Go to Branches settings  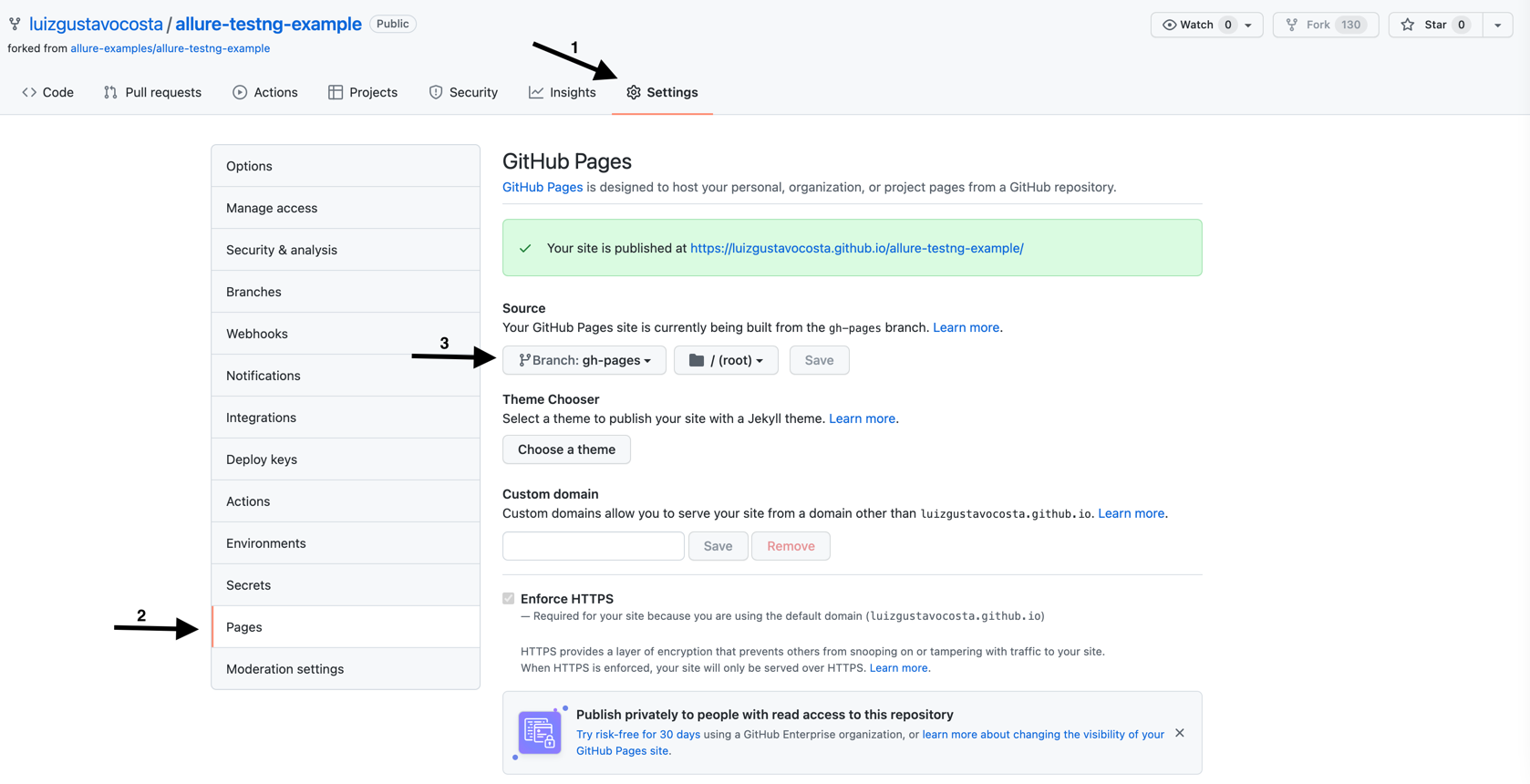pyautogui.click(x=346, y=292)
